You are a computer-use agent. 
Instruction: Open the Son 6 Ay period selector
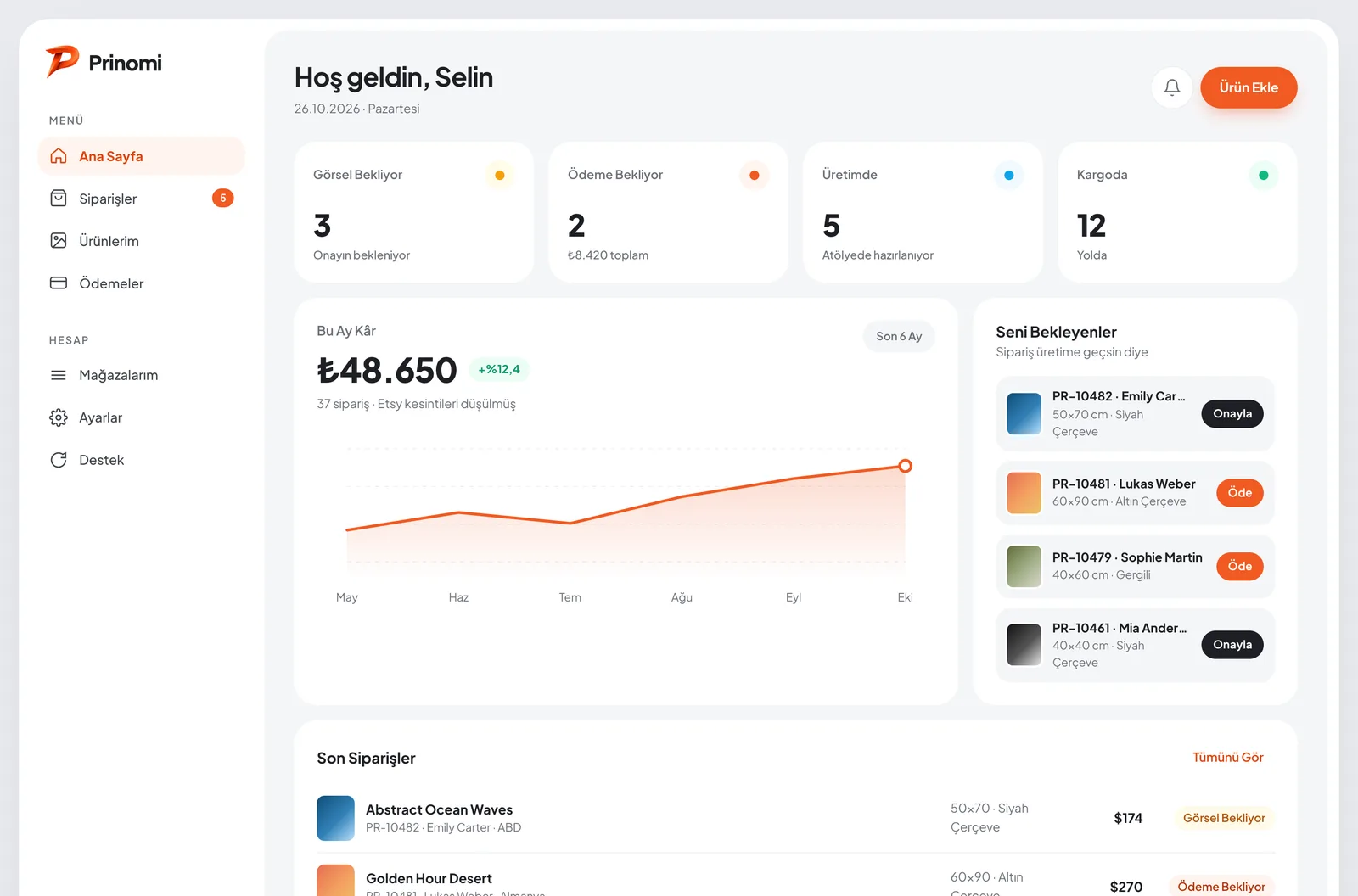(x=899, y=336)
